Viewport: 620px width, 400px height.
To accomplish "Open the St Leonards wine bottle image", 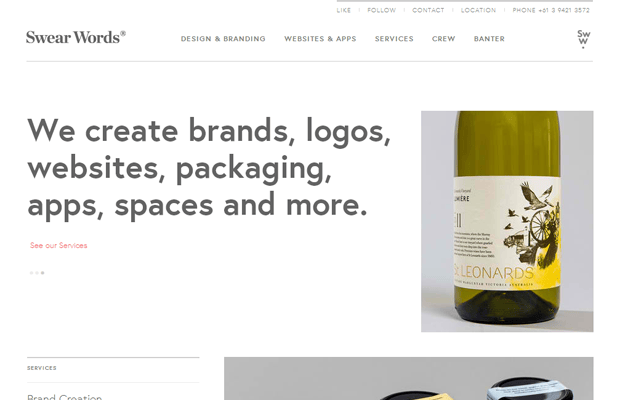I will pyautogui.click(x=507, y=221).
